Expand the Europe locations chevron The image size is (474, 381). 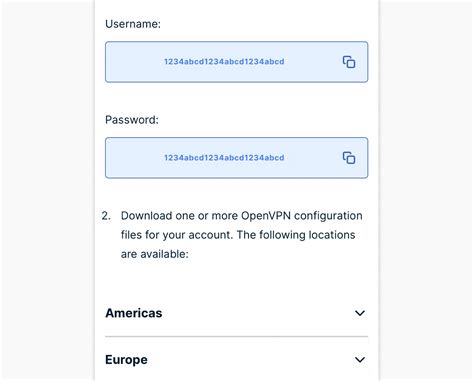click(x=360, y=360)
